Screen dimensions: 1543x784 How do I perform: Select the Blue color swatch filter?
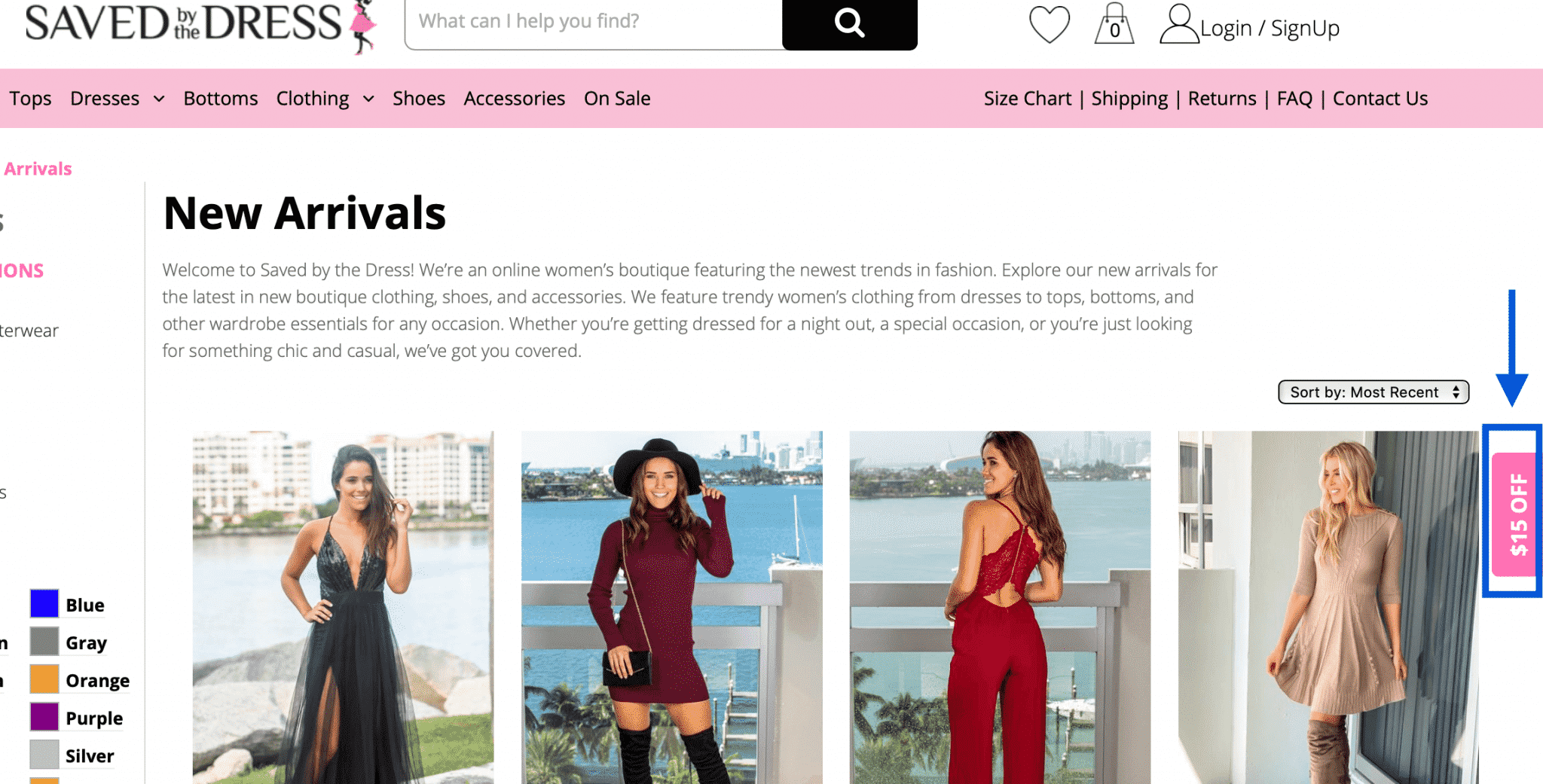(44, 604)
